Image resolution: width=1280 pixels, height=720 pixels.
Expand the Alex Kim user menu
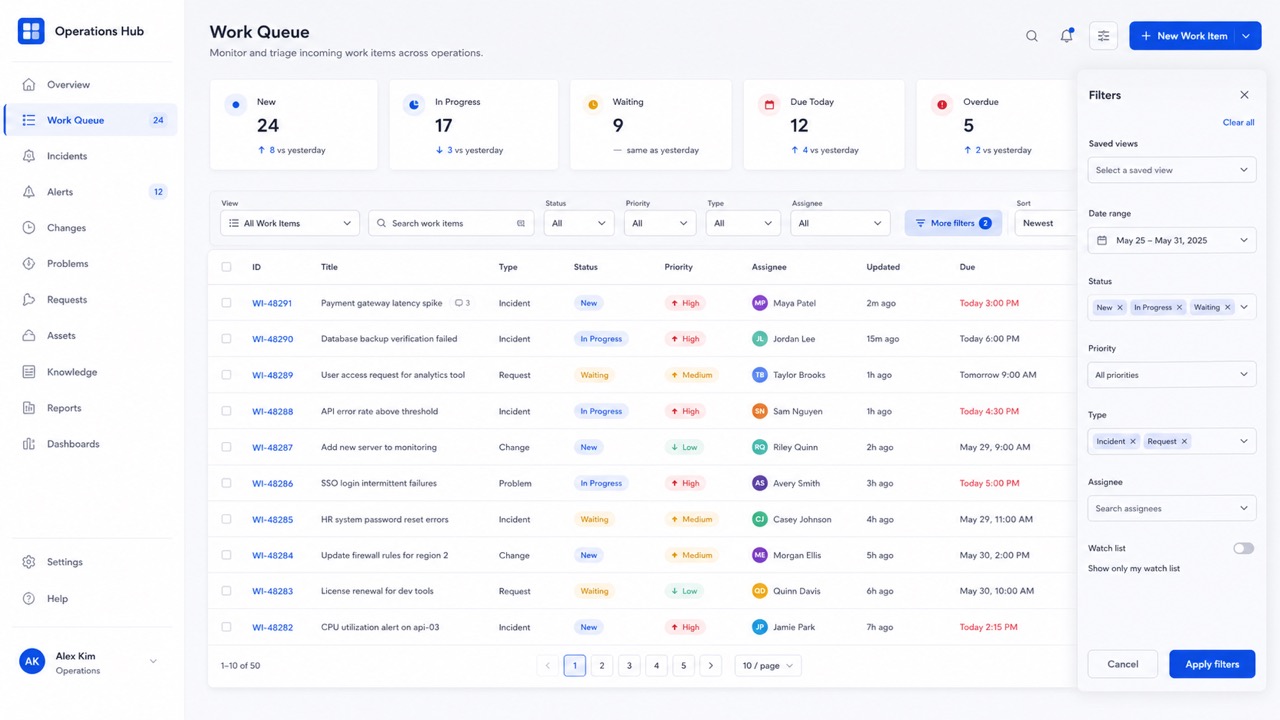click(x=153, y=661)
